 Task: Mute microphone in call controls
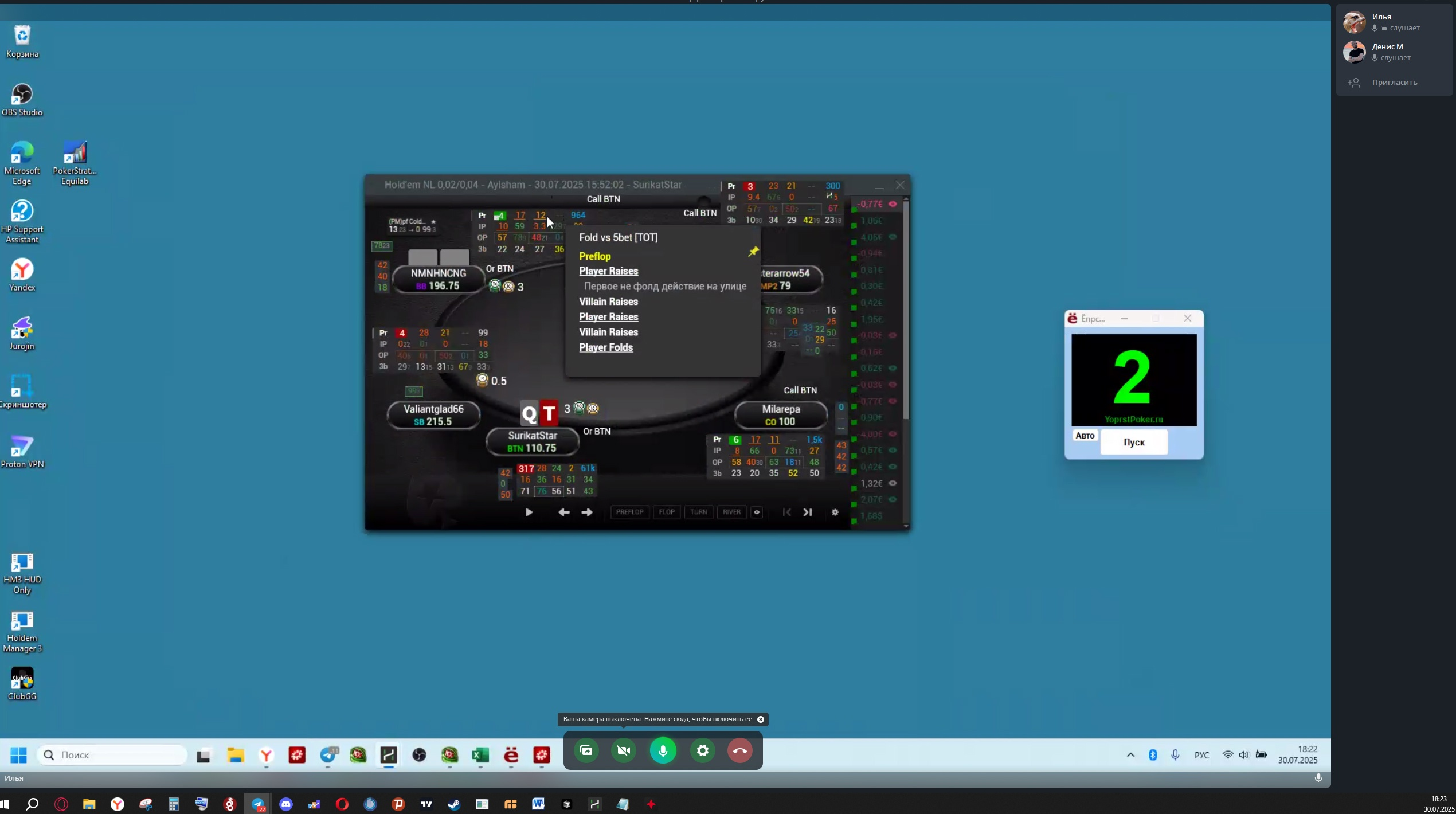663,750
